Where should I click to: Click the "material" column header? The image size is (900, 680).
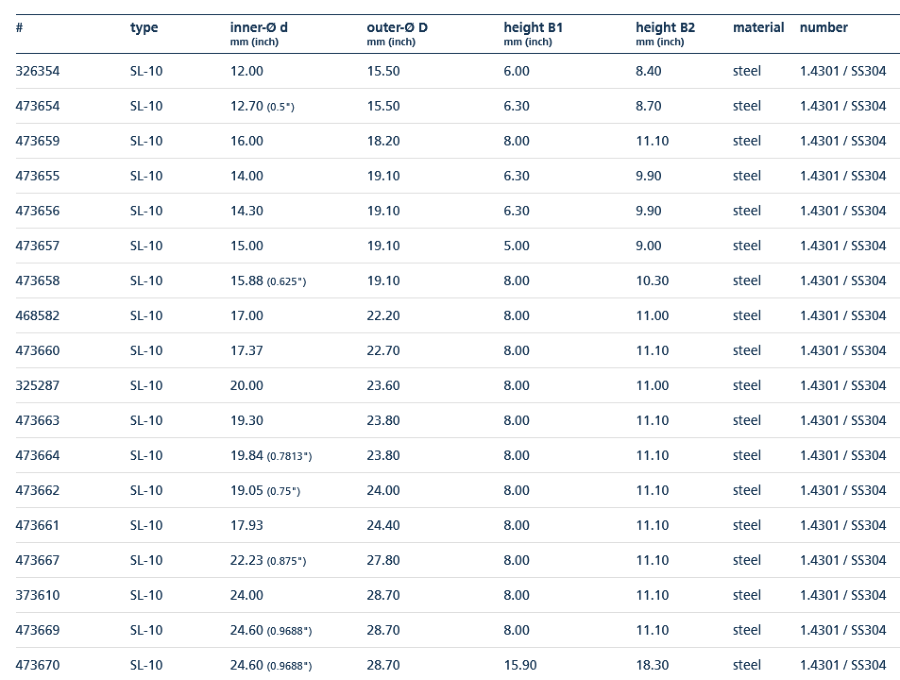coord(758,28)
